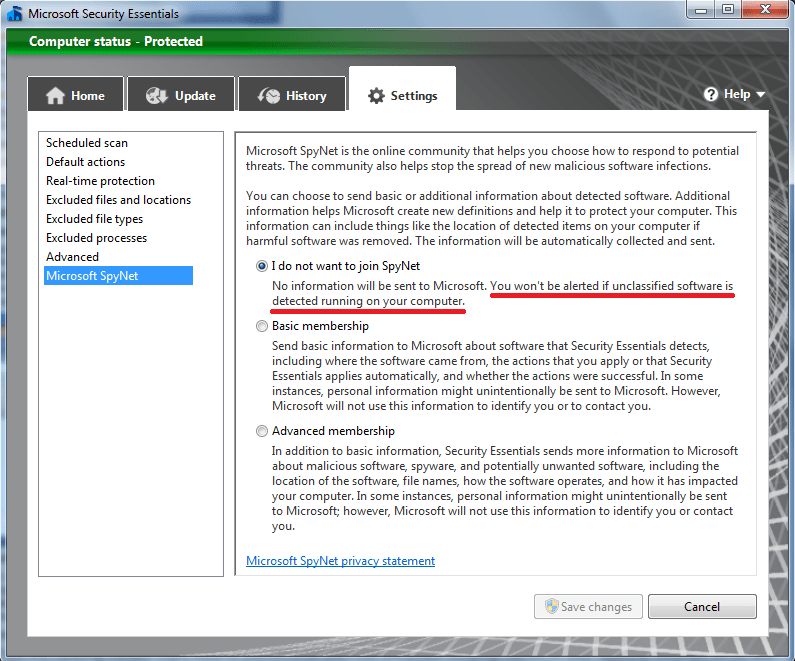795x661 pixels.
Task: Switch to the Update tab
Action: [181, 94]
